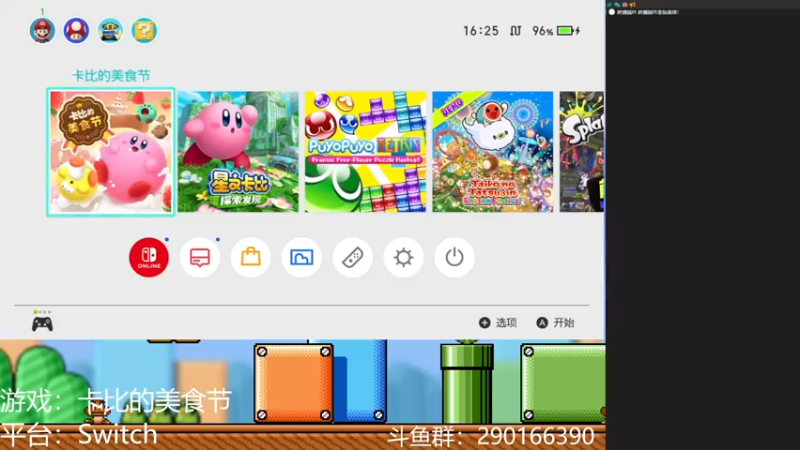The height and width of the screenshot is (450, 800).
Task: Open the News icon
Action: [x=199, y=257]
